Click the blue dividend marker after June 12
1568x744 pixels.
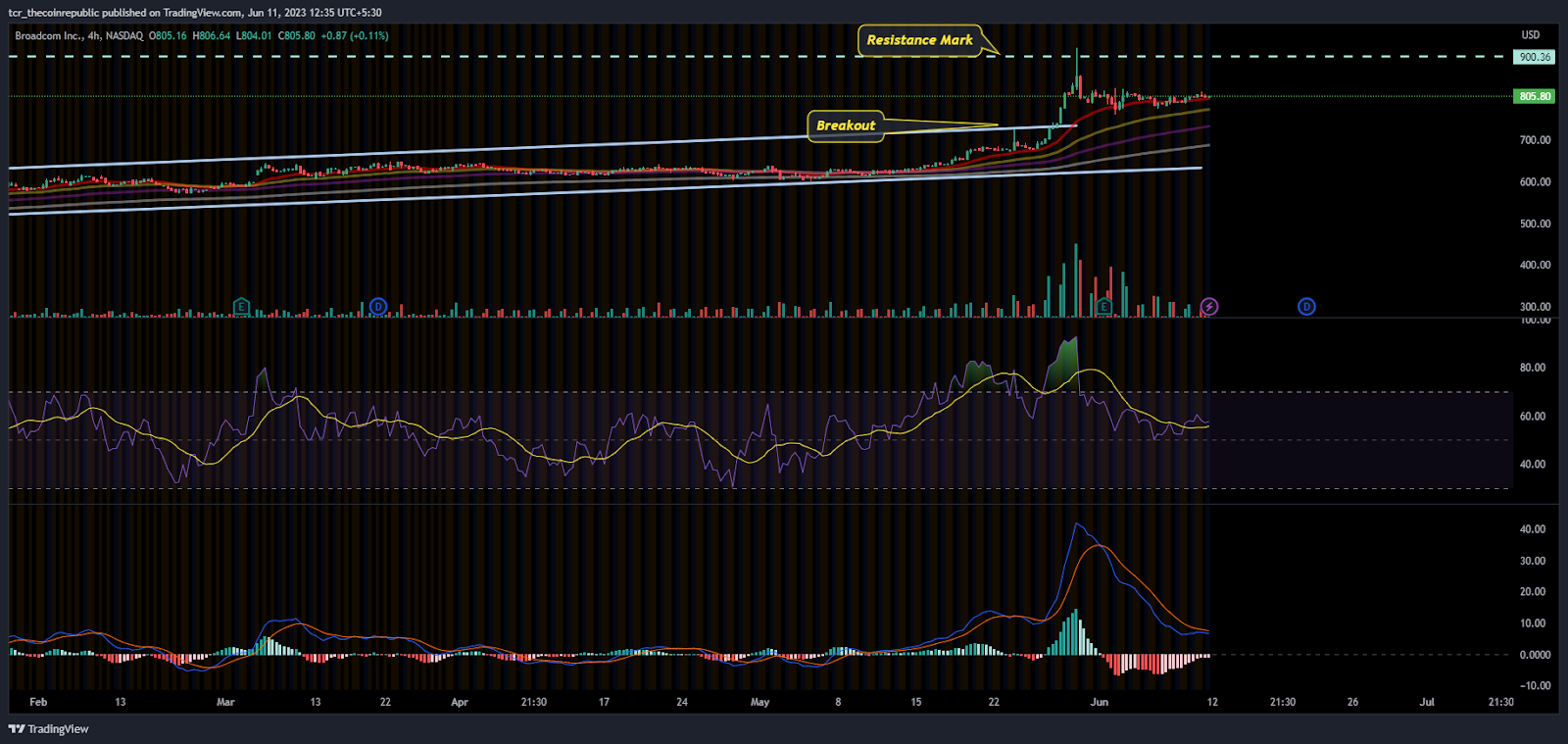[1306, 307]
